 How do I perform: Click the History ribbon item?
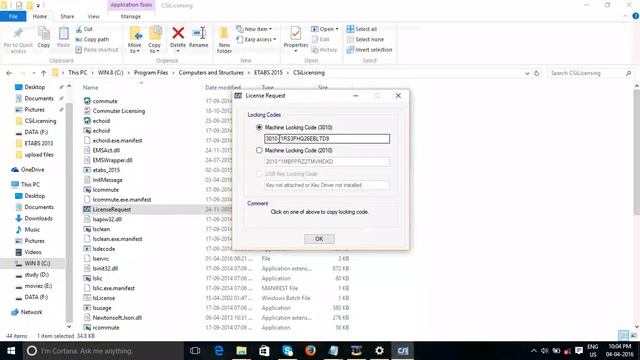coord(324,50)
